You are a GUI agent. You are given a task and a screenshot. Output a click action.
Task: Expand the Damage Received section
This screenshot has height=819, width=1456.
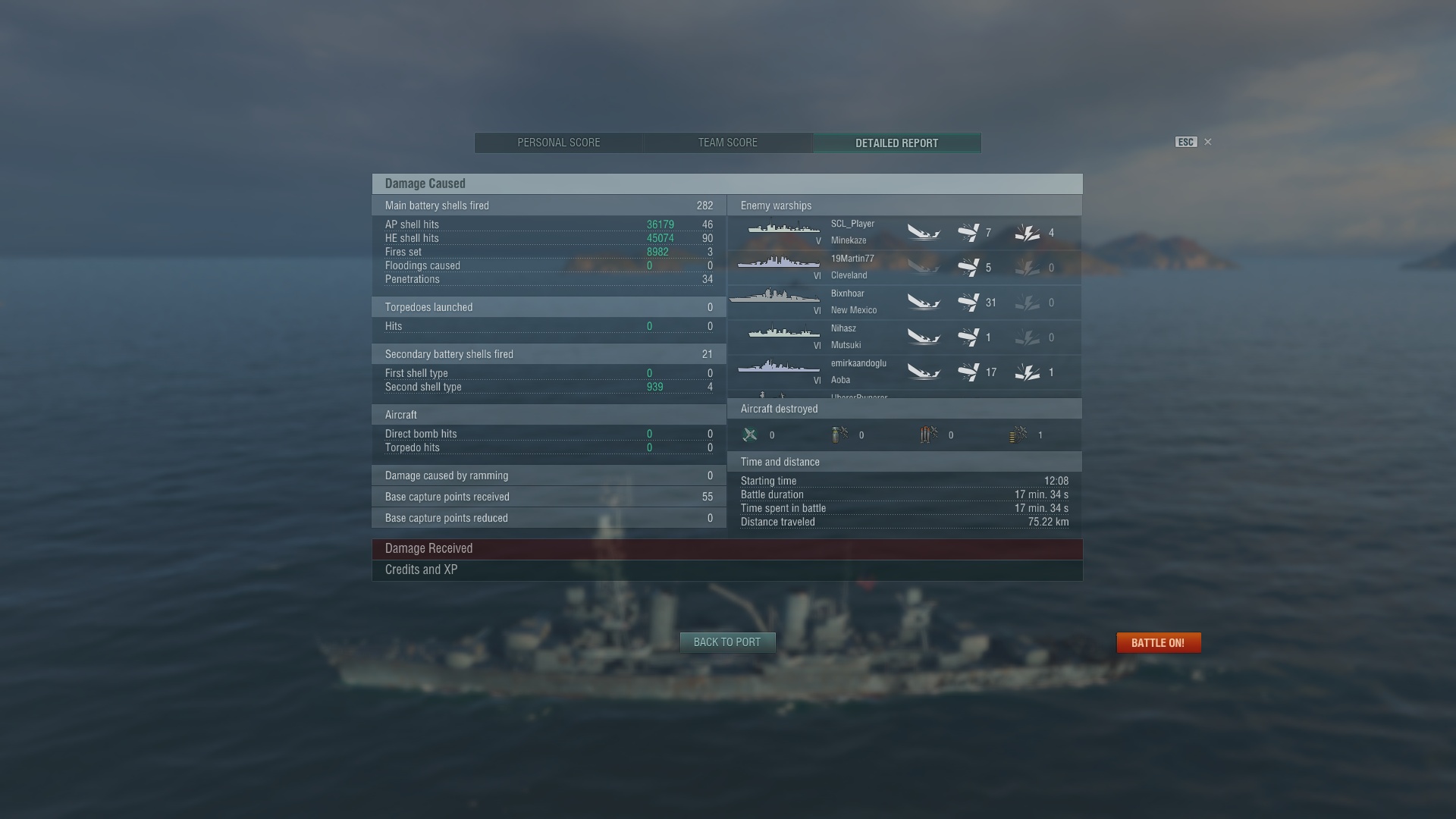pos(727,548)
